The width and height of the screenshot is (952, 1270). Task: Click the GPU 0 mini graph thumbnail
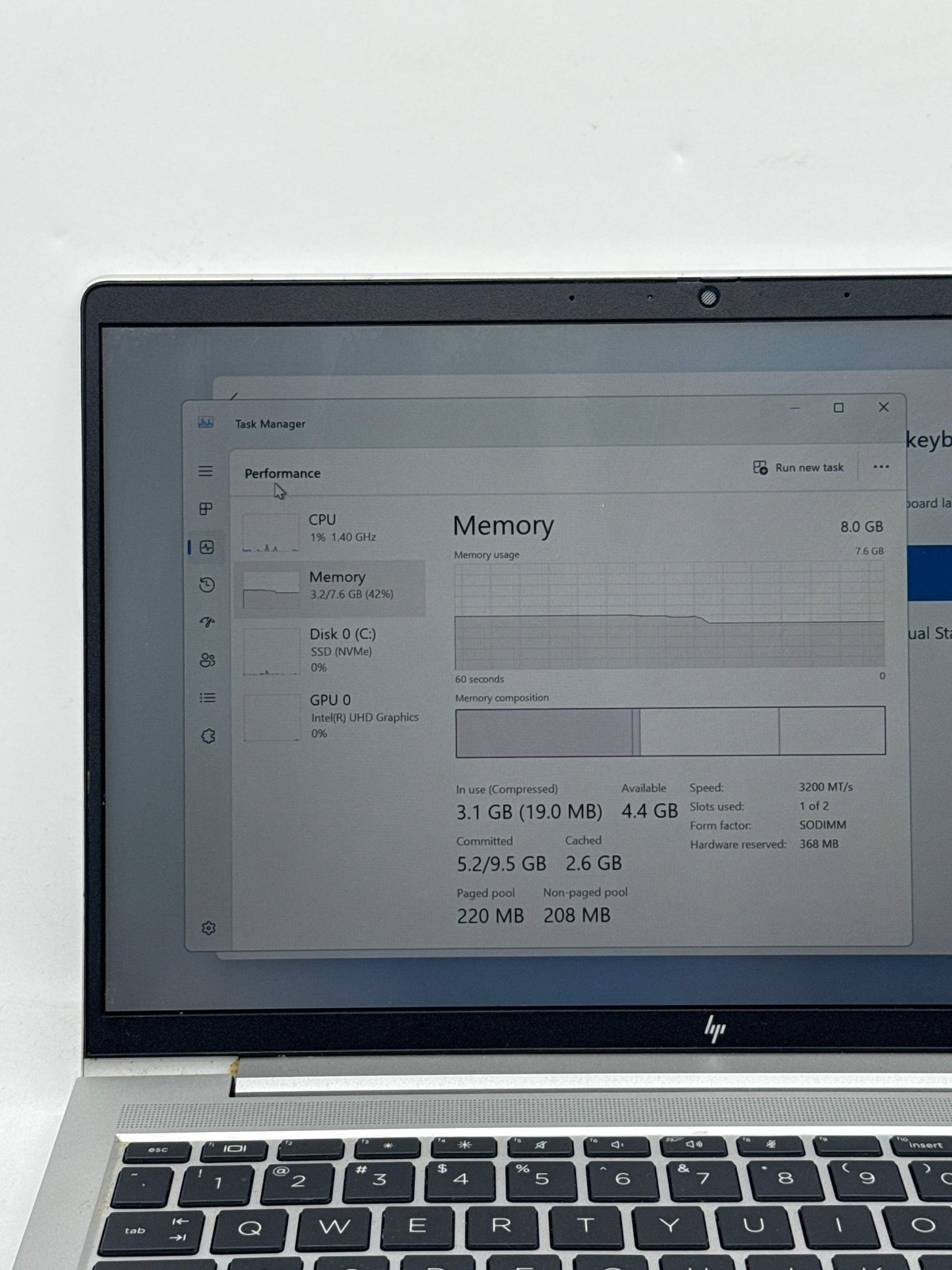272,717
